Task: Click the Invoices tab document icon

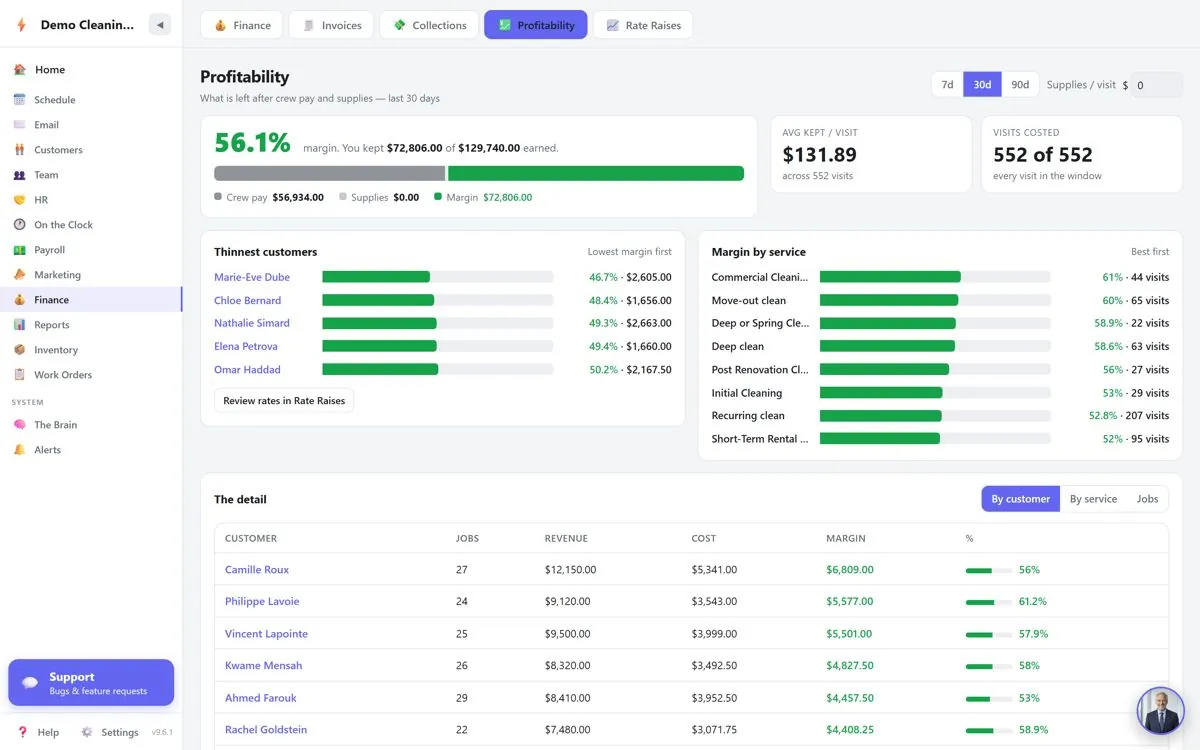Action: click(309, 25)
